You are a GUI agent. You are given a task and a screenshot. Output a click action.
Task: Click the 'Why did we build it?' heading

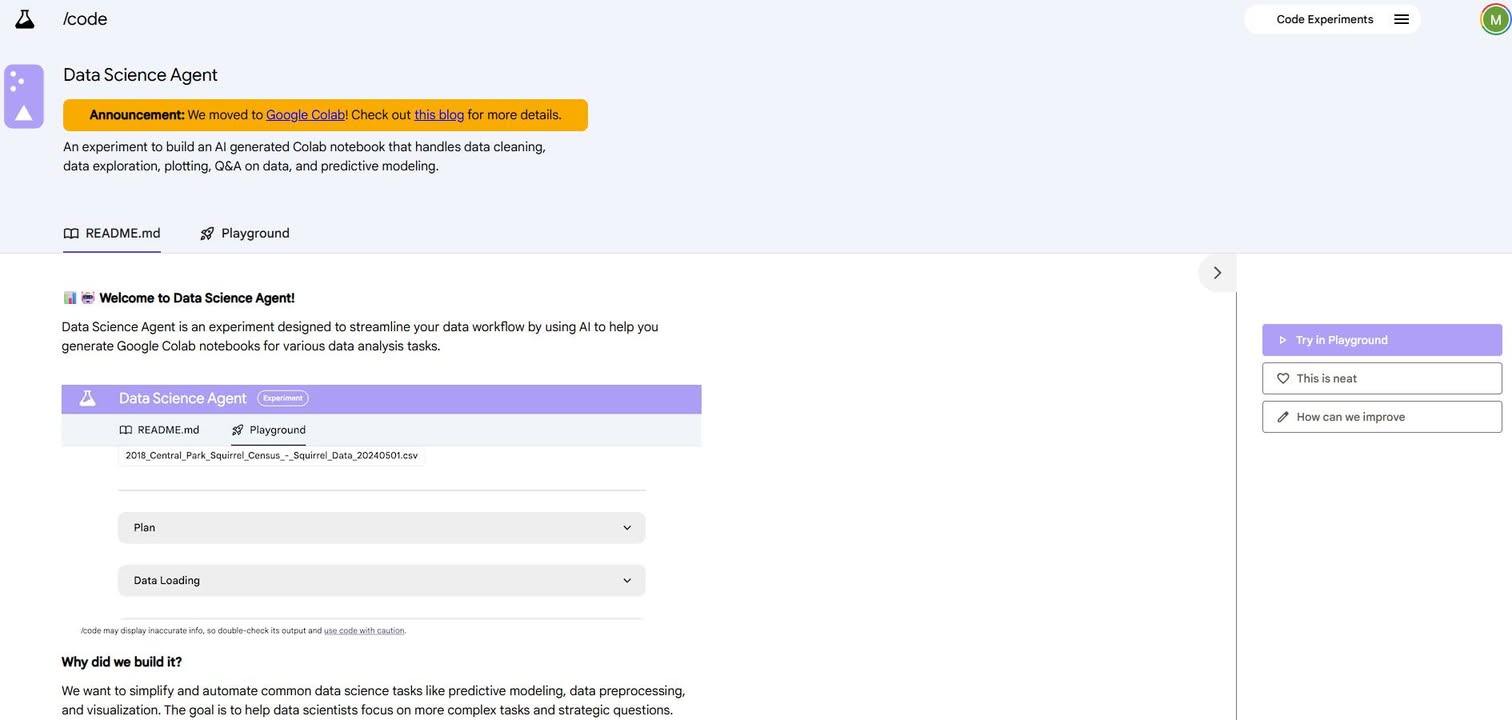pyautogui.click(x=122, y=662)
